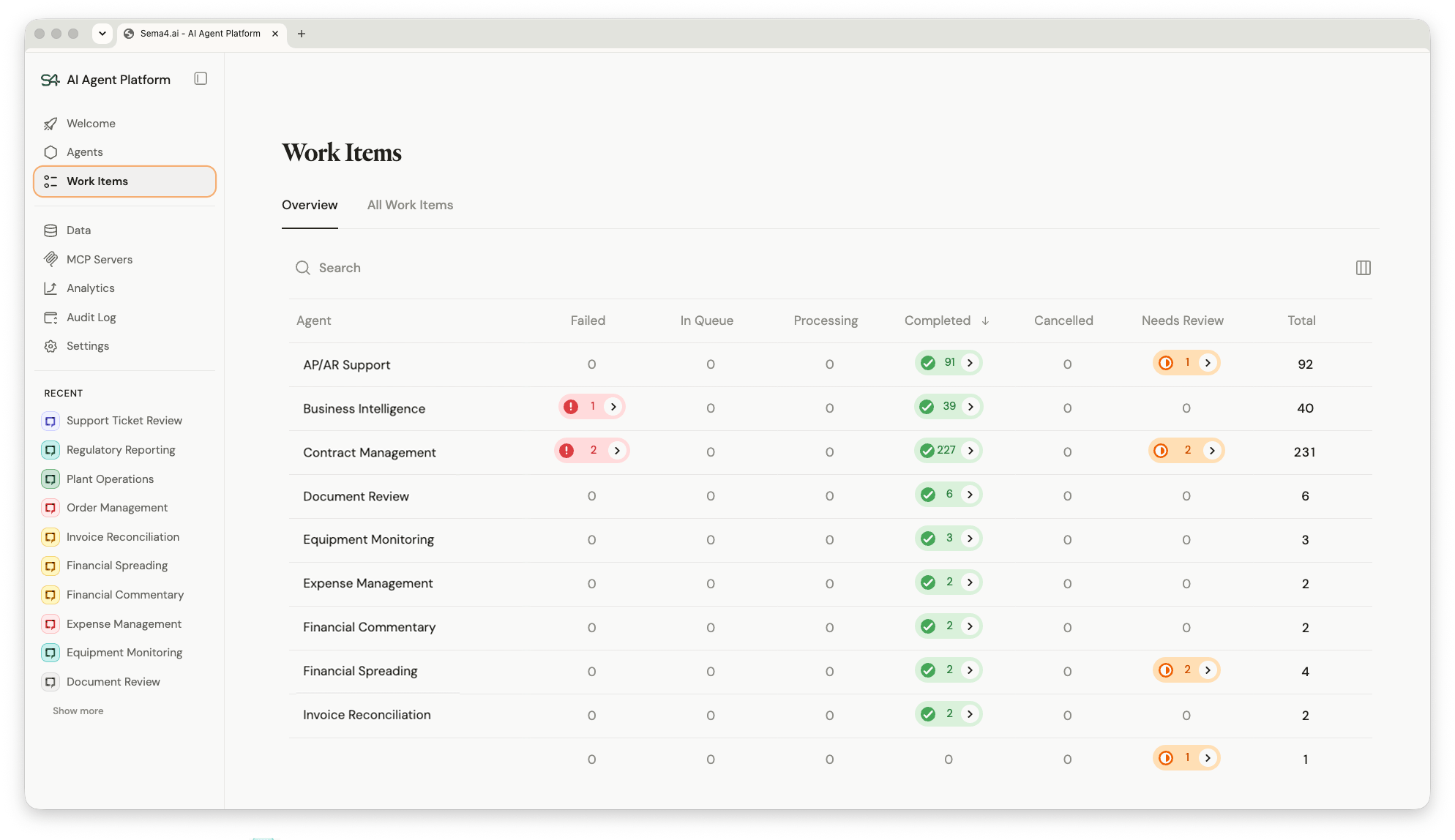Open Expense Management 2 completed items
Screen dimensions: 1455x840
pos(948,582)
